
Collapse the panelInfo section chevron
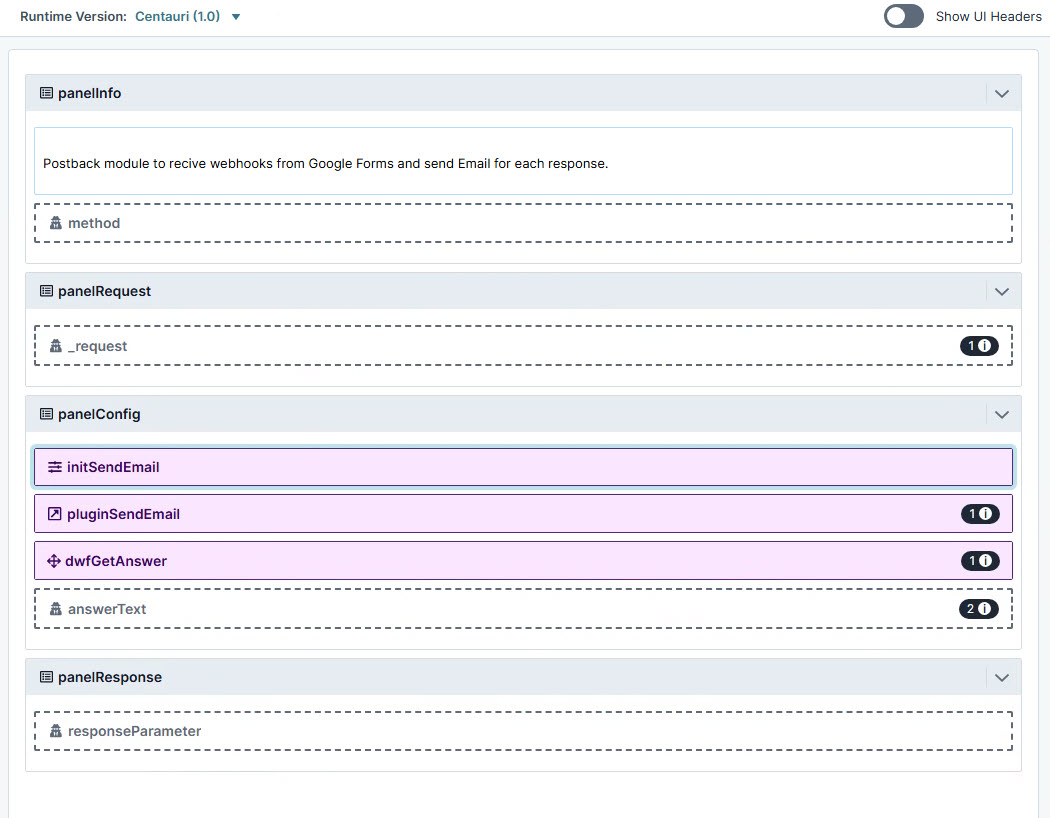pos(1001,93)
